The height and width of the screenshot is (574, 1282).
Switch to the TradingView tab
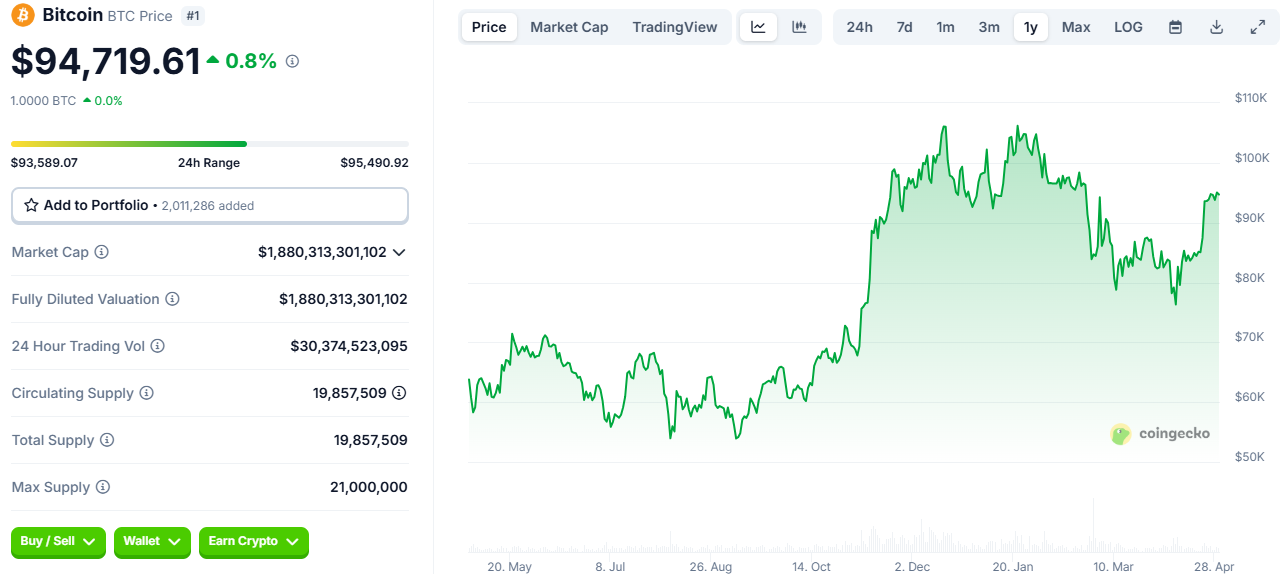675,27
